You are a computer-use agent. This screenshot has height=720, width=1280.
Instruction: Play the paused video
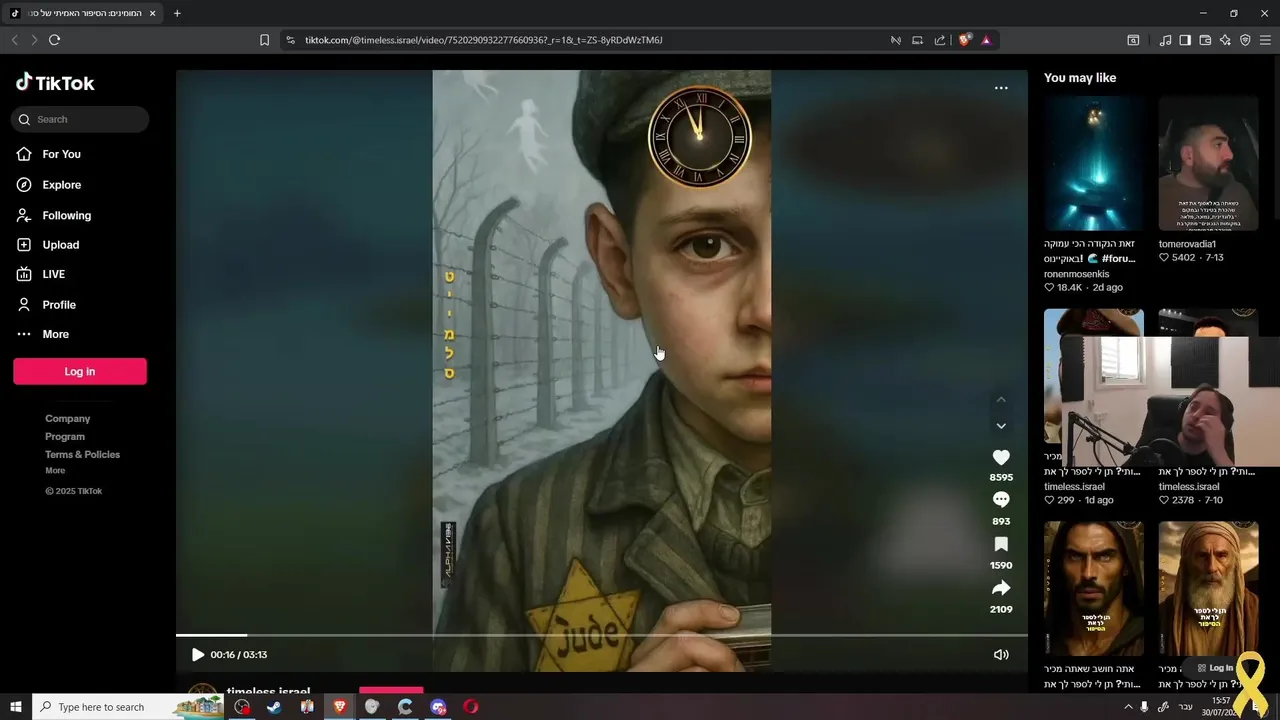tap(197, 655)
